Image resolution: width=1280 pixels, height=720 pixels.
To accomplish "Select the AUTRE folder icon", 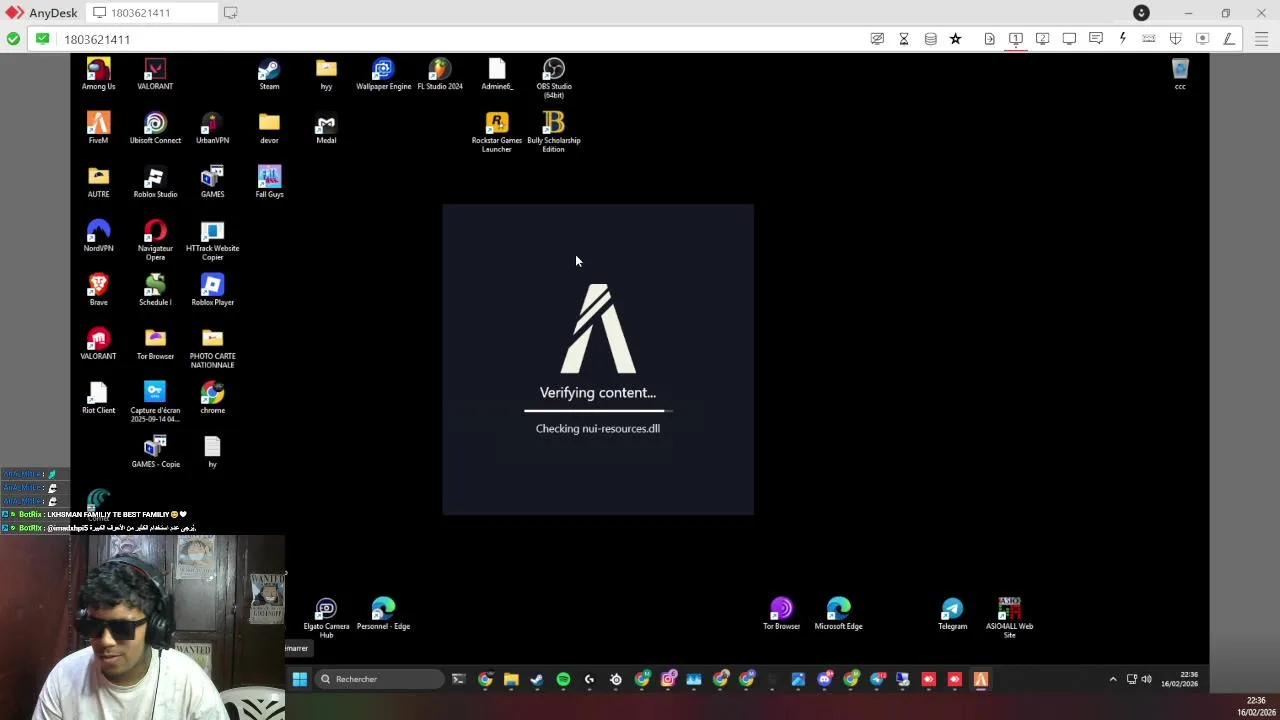I will pyautogui.click(x=98, y=183).
